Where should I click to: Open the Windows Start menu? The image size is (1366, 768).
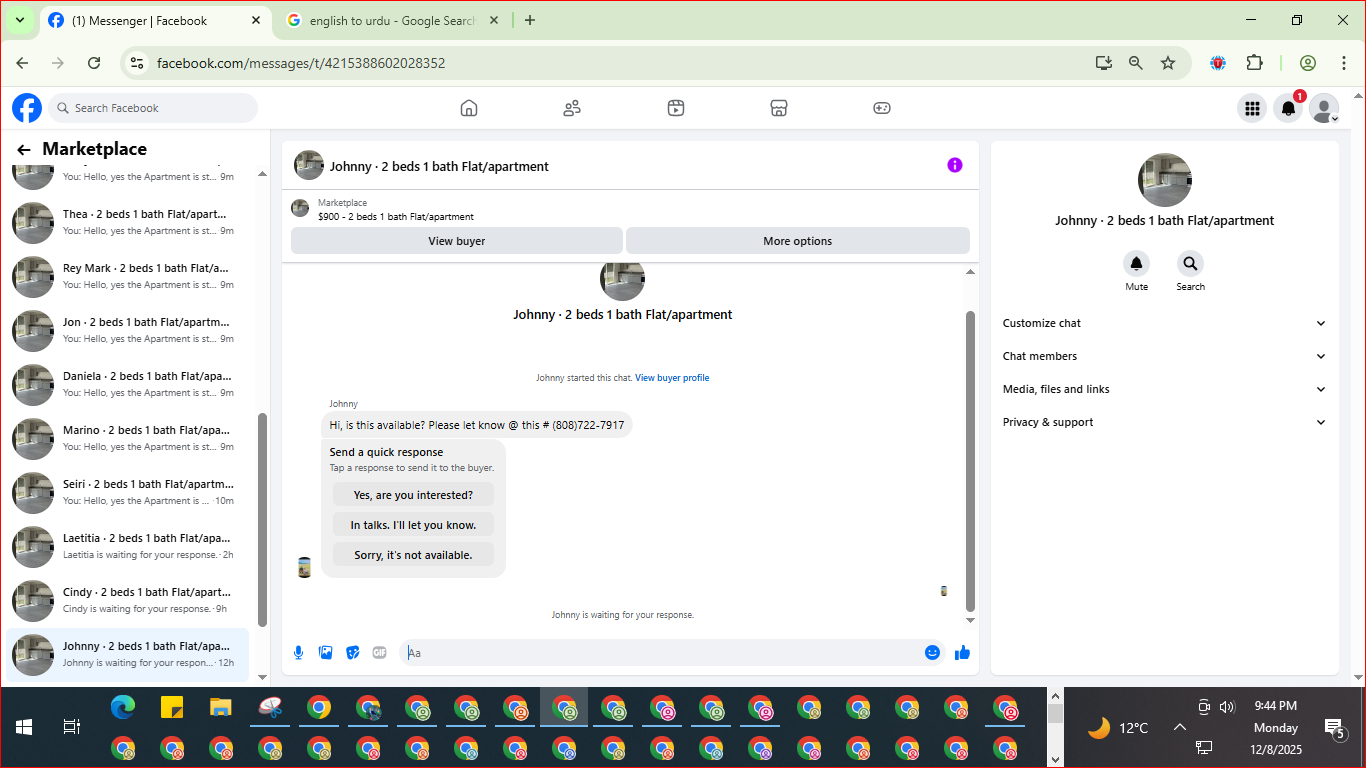(24, 727)
